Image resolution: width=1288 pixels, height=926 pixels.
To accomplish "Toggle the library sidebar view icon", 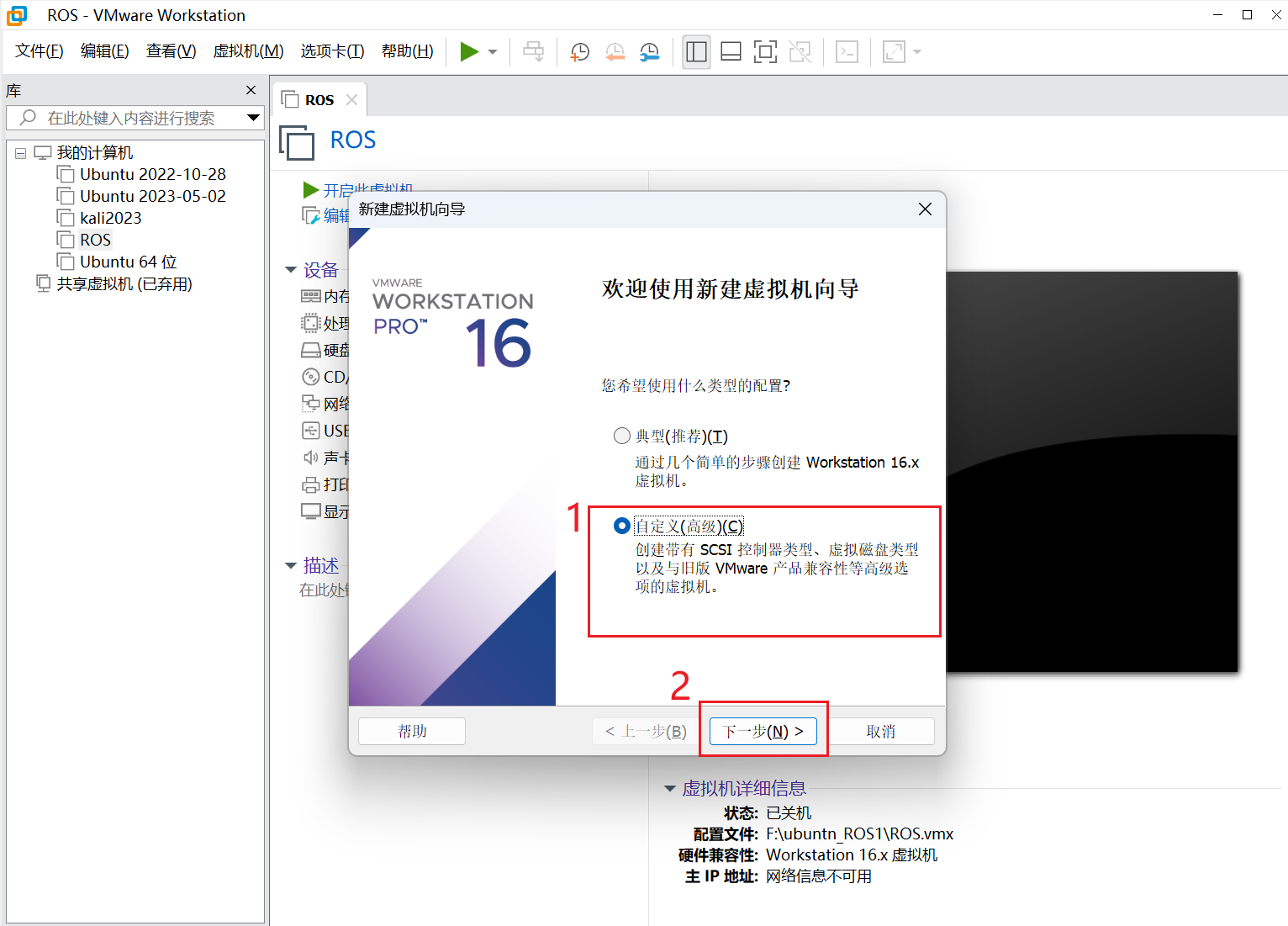I will coord(696,52).
